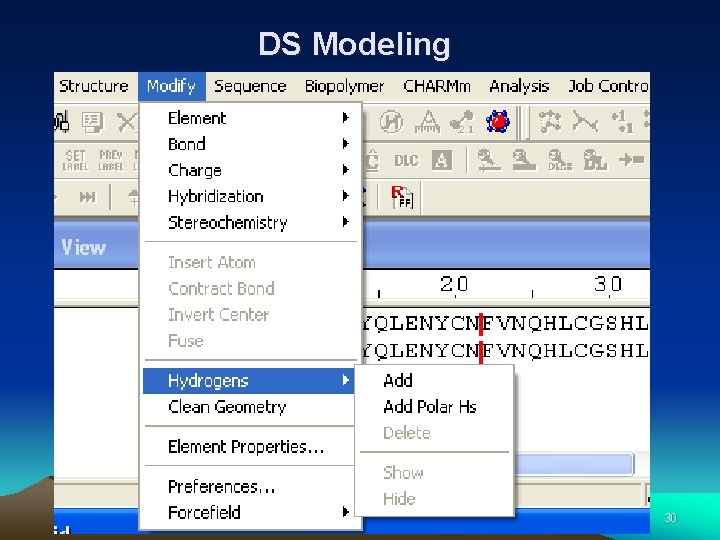Click the hydrogen H circle toolbar icon
720x540 pixels.
(391, 122)
